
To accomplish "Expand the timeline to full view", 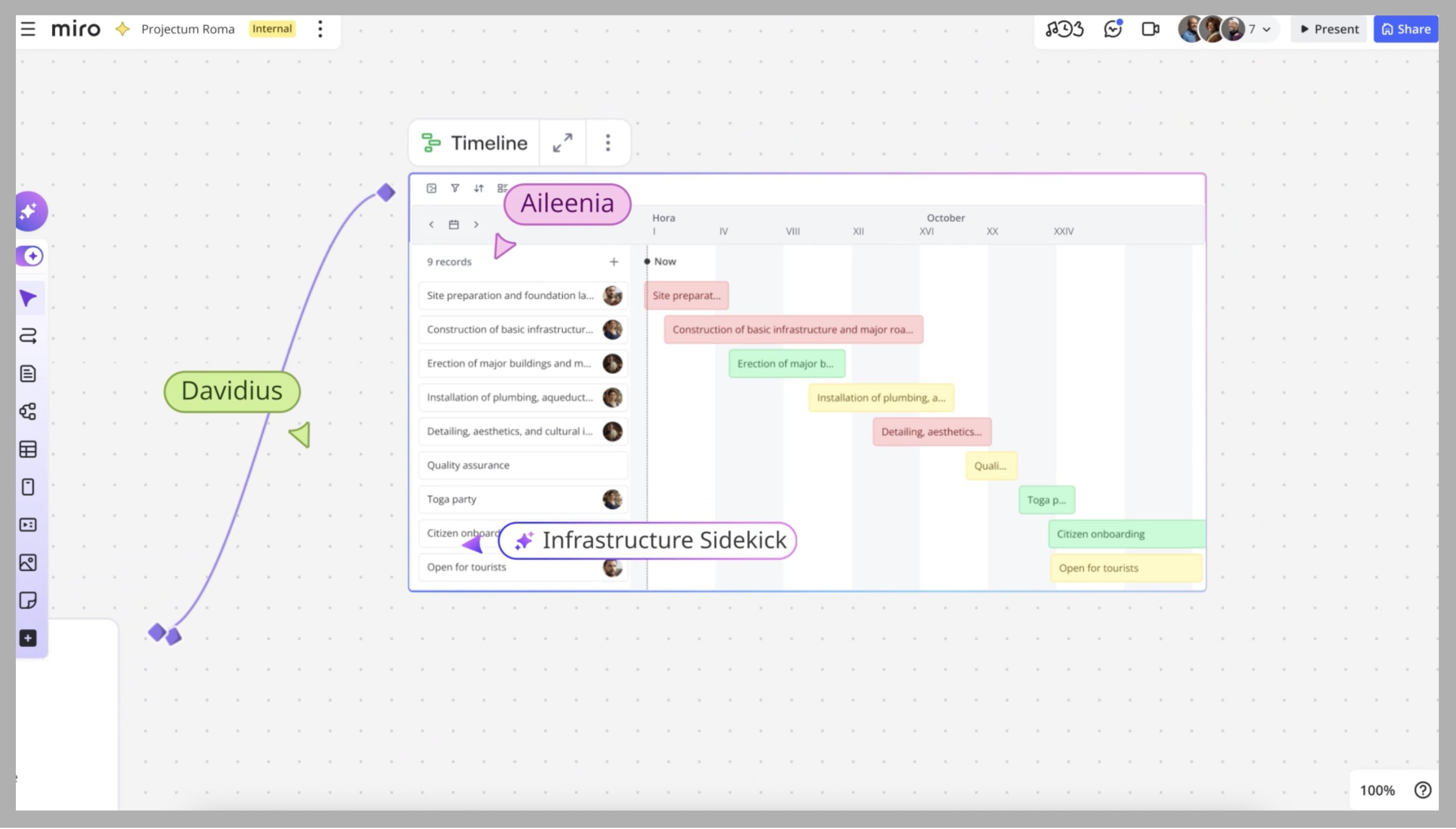I will [x=562, y=143].
